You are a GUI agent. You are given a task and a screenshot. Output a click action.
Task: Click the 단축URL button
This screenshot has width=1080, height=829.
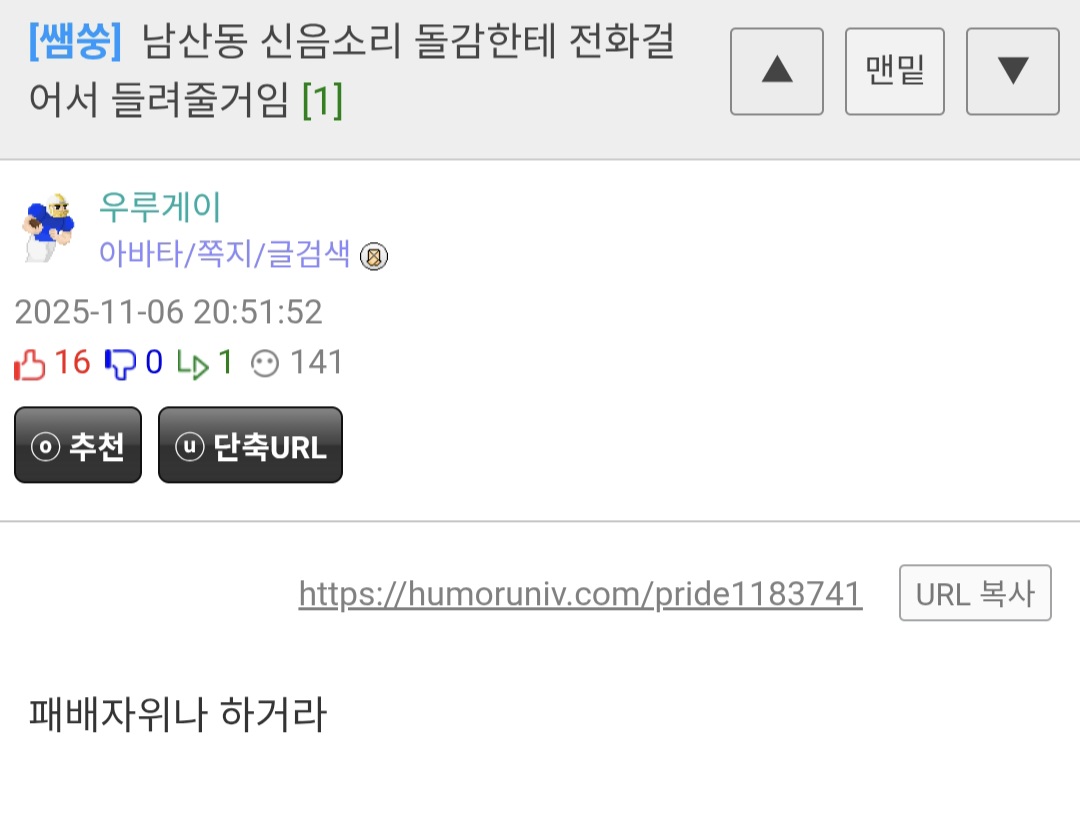(250, 445)
